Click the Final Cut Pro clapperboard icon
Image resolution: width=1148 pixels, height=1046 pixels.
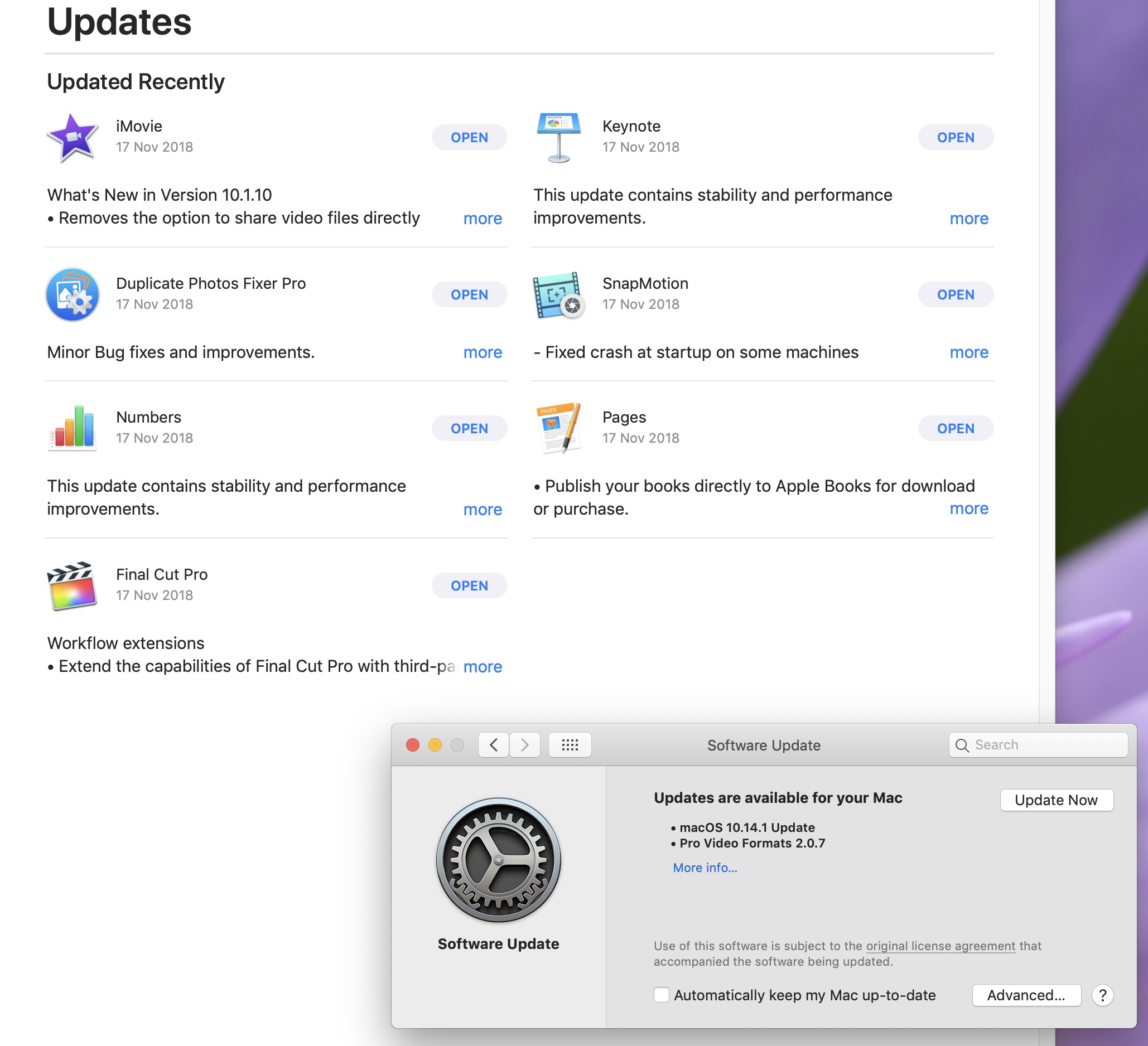coord(73,585)
